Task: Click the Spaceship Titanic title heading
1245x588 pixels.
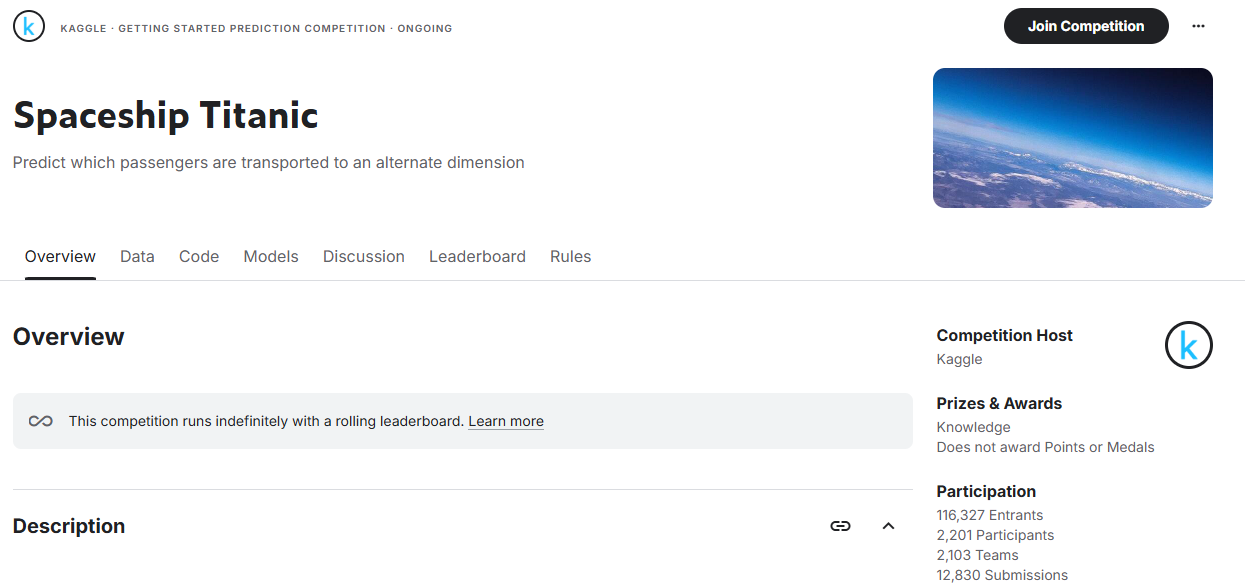Action: pyautogui.click(x=166, y=116)
